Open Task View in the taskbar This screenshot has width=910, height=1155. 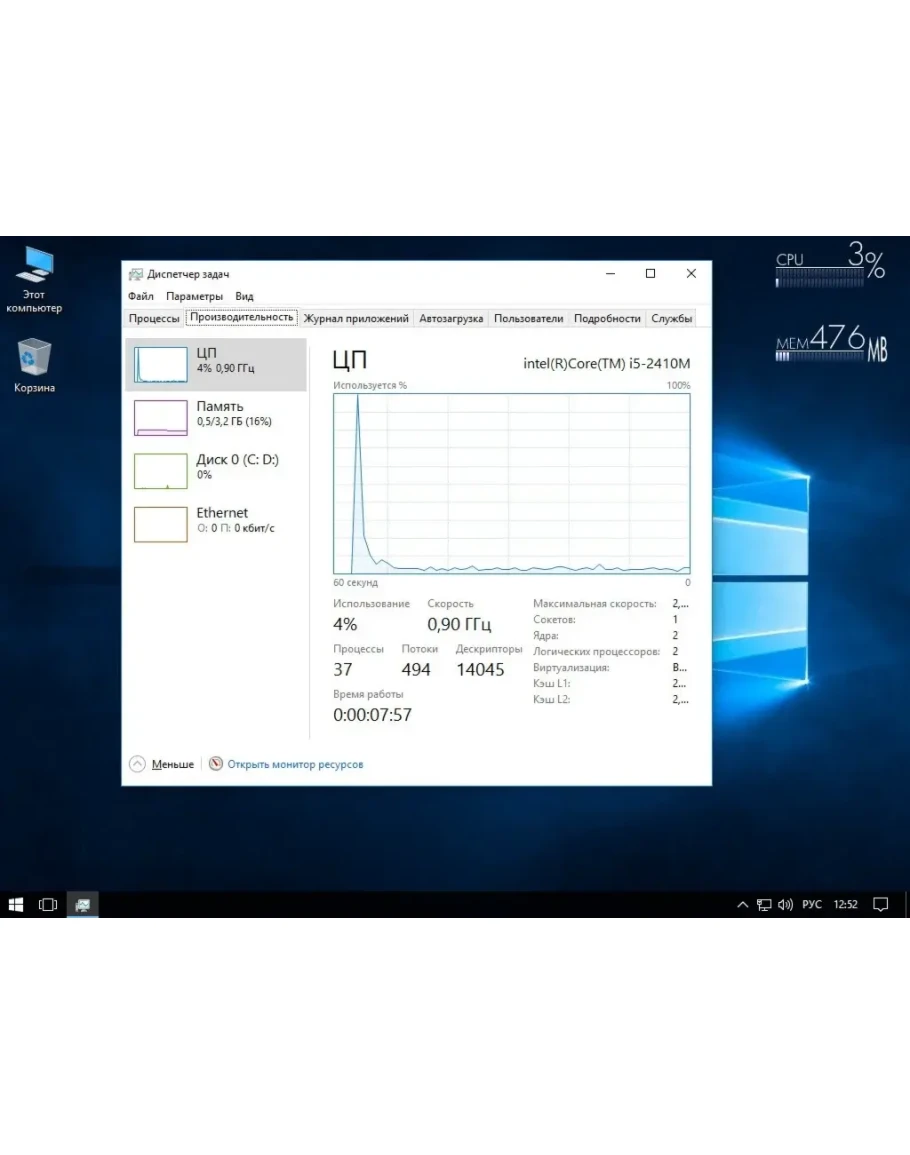point(48,904)
